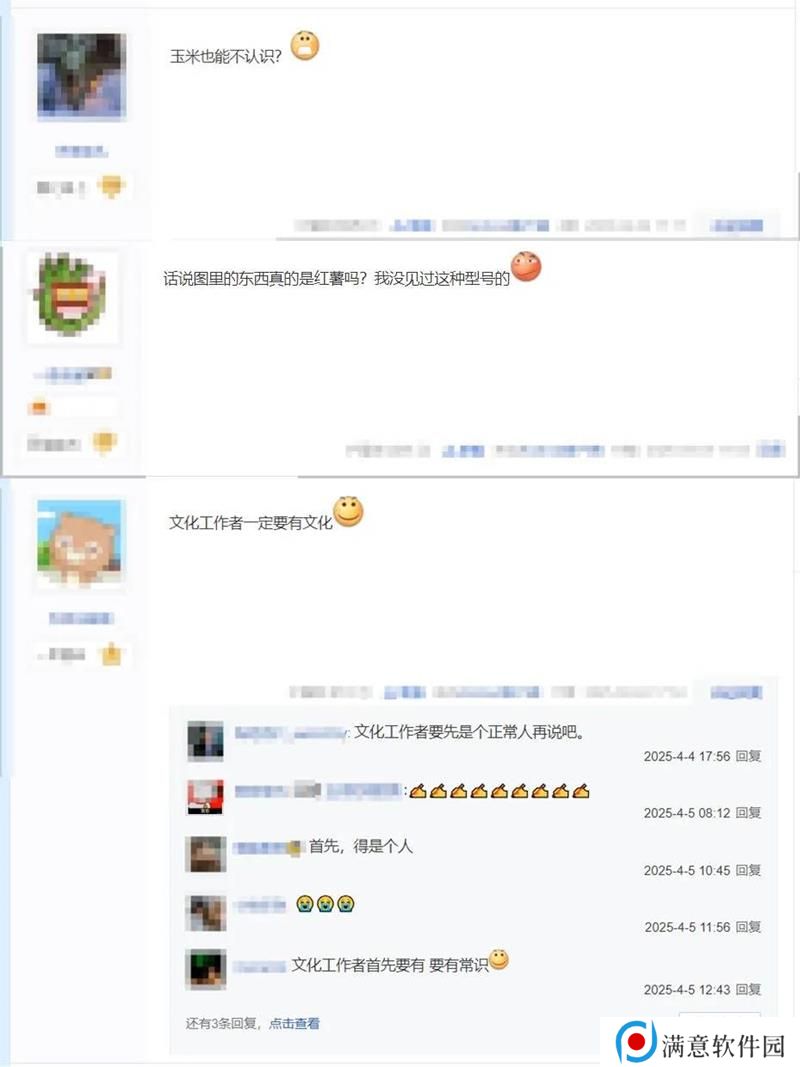Click 回复 next to 2025-4-4 17:56
800x1067 pixels.
tap(748, 756)
